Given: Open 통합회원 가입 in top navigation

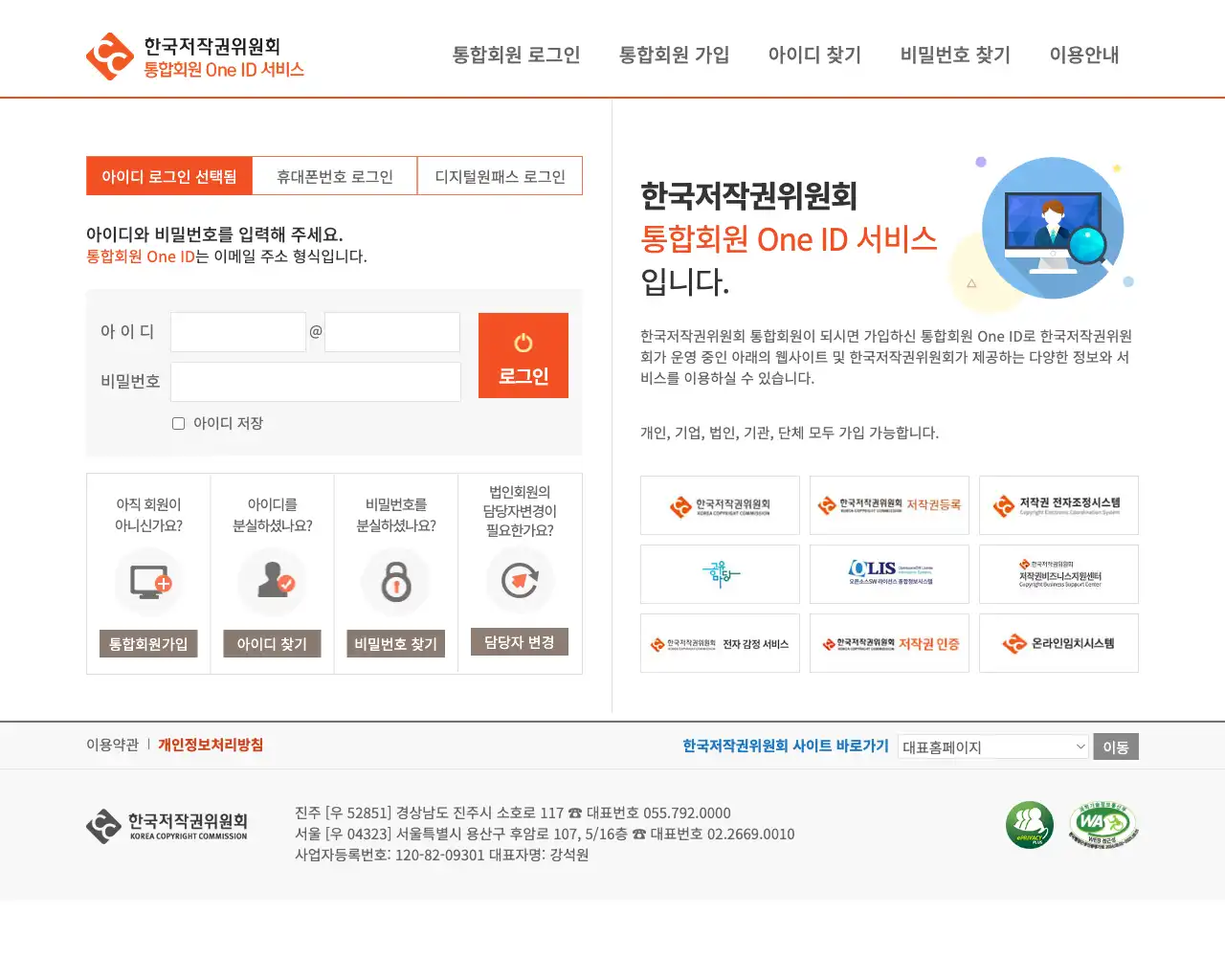Looking at the screenshot, I should point(675,55).
